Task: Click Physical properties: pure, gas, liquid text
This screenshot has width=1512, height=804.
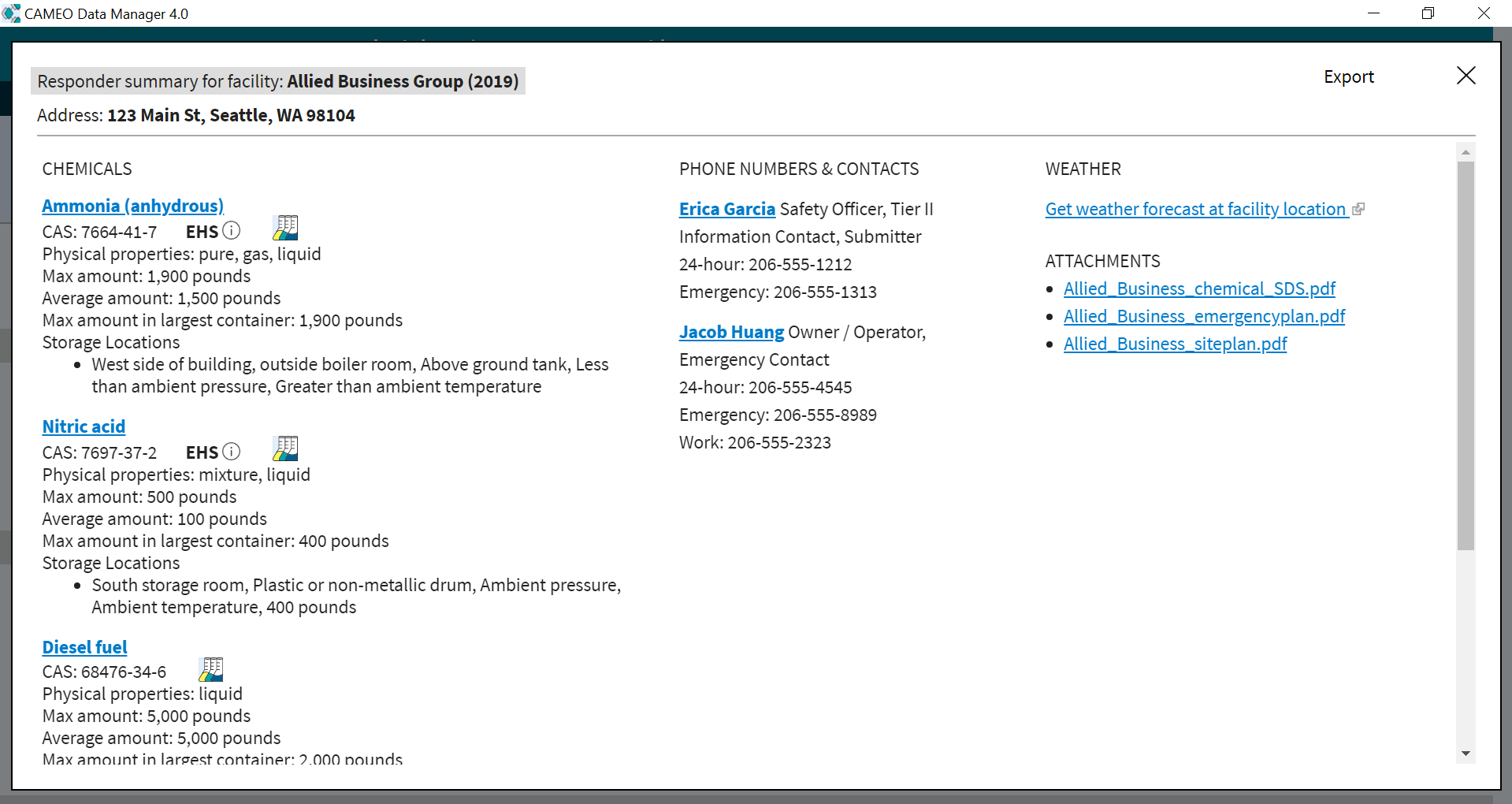Action: click(182, 254)
